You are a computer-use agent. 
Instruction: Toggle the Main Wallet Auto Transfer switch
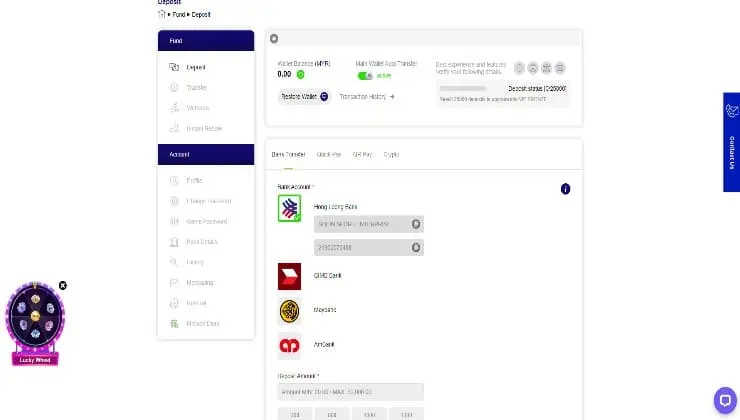(365, 76)
